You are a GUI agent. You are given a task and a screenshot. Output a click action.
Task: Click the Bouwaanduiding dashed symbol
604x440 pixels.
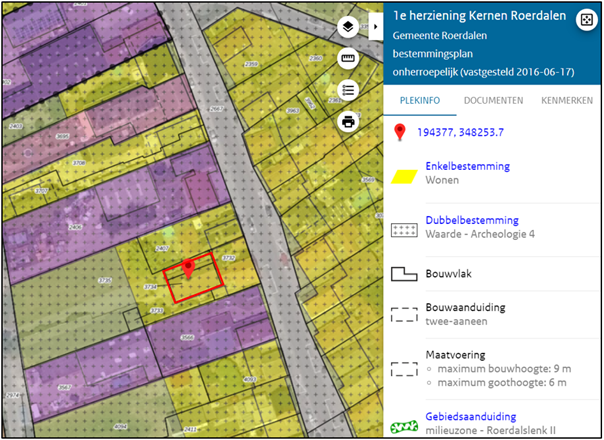[x=404, y=314]
